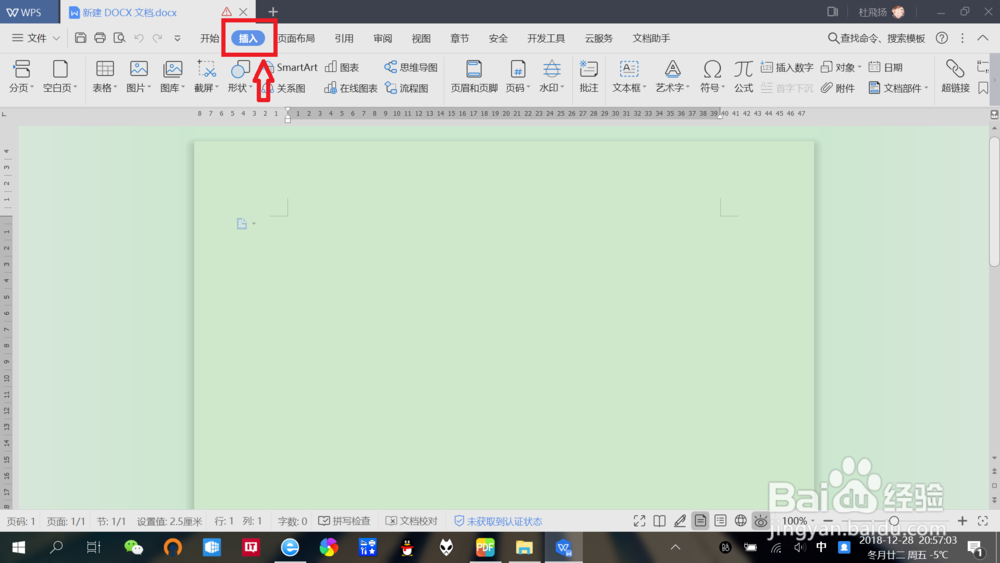This screenshot has width=1000, height=563.
Task: Show hidden system tray icons
Action: click(x=675, y=547)
